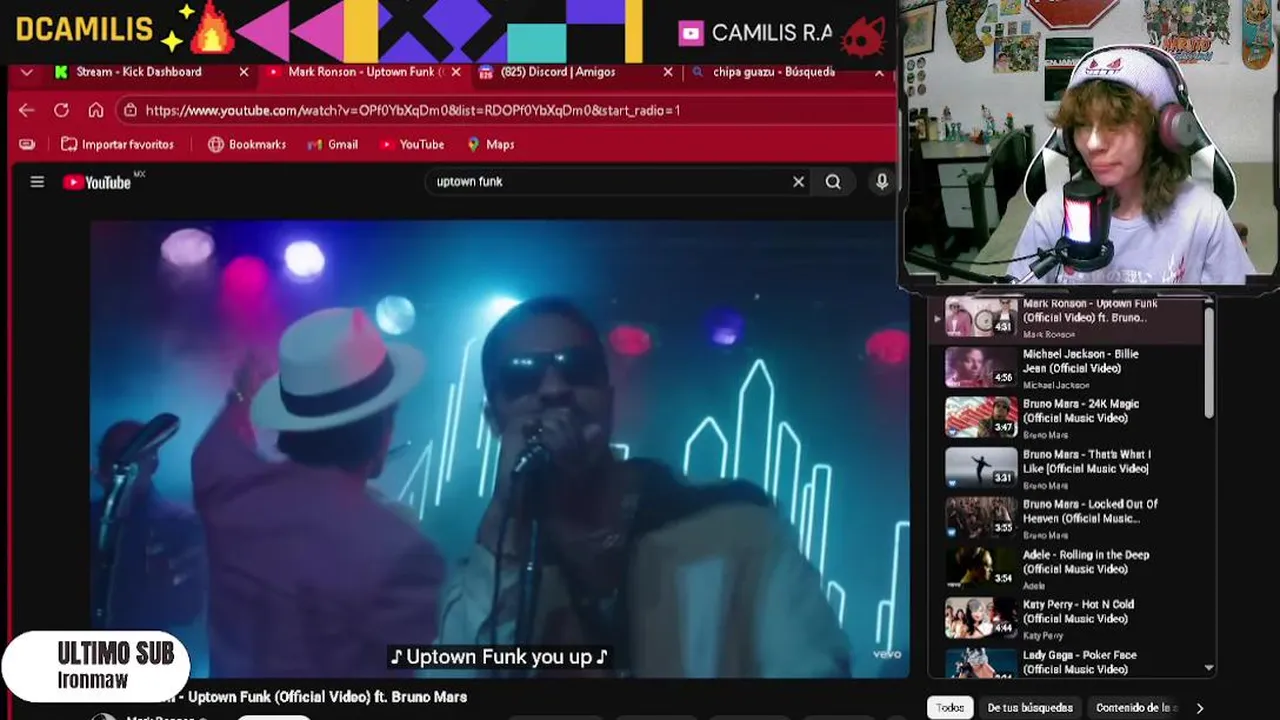Click the address bar URL field
Image resolution: width=1280 pixels, height=720 pixels.
505,110
